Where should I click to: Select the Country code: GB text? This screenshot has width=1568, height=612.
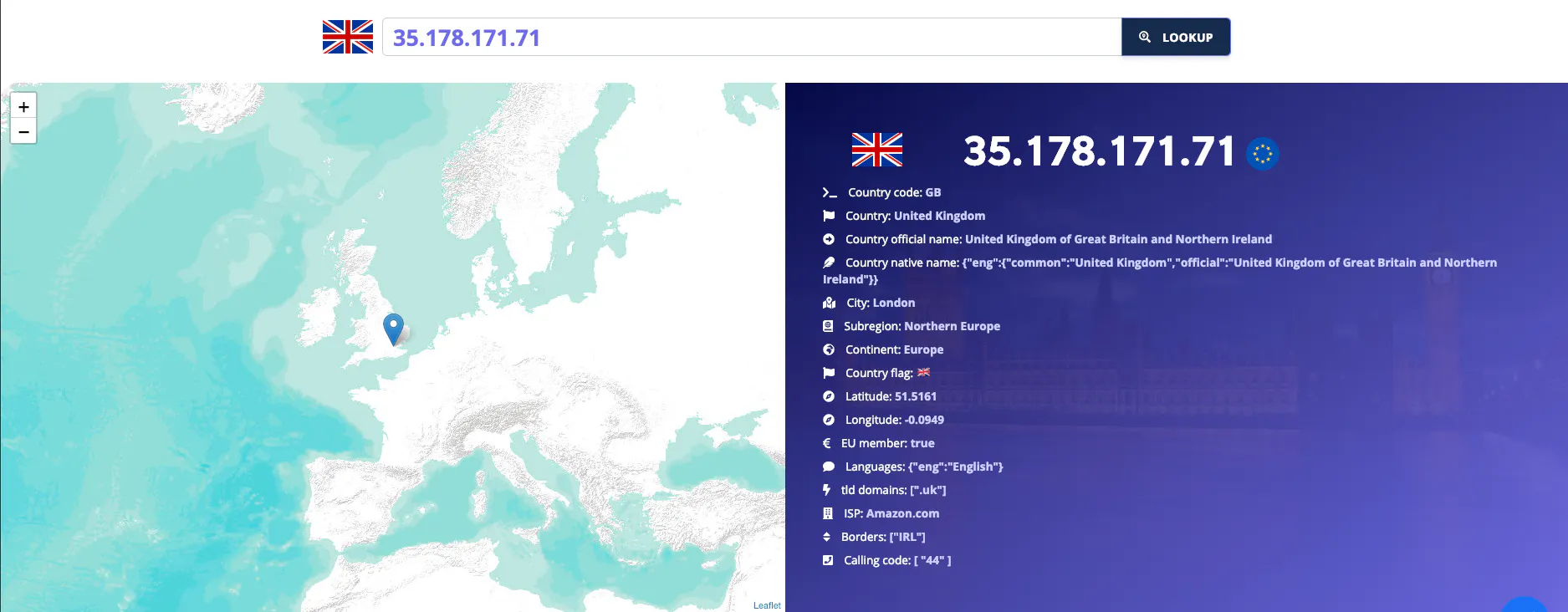(x=895, y=192)
